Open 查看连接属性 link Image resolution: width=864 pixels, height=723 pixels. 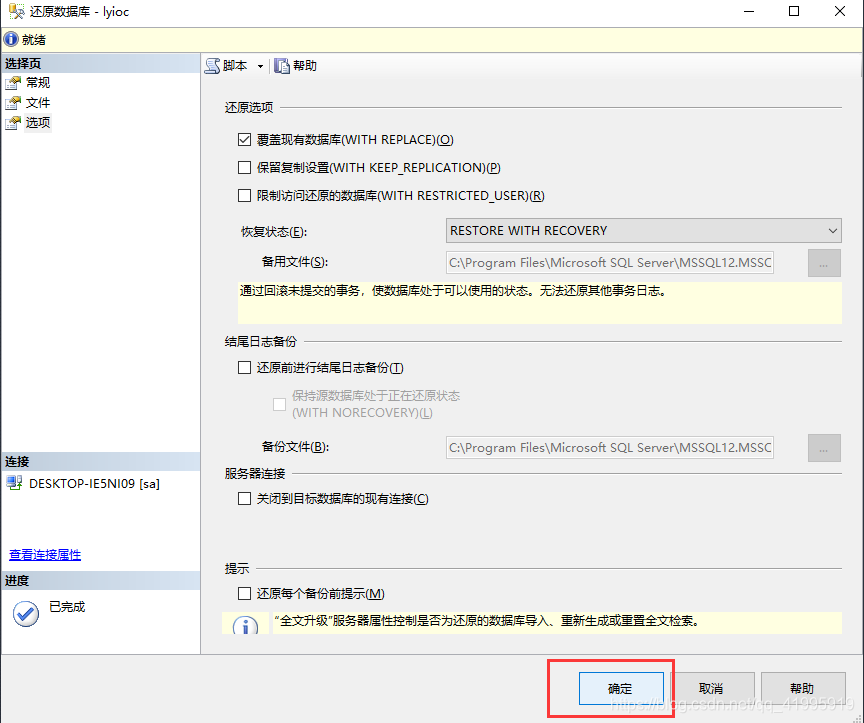(x=44, y=554)
